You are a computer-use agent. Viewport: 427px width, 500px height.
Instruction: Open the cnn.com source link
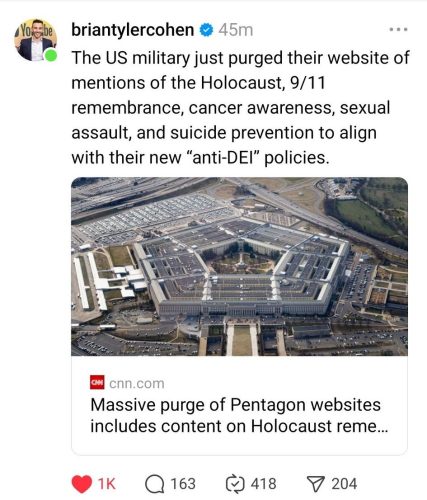point(137,383)
